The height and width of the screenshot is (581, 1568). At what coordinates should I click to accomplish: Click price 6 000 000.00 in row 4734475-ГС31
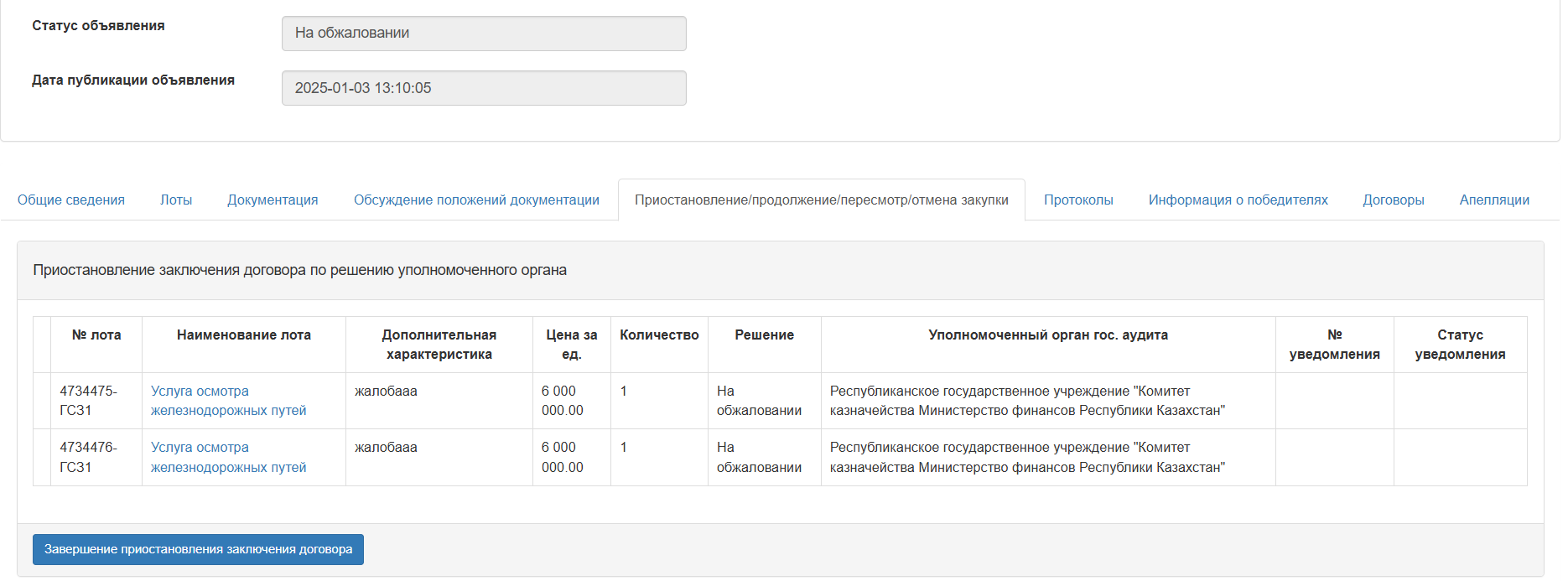click(x=563, y=401)
